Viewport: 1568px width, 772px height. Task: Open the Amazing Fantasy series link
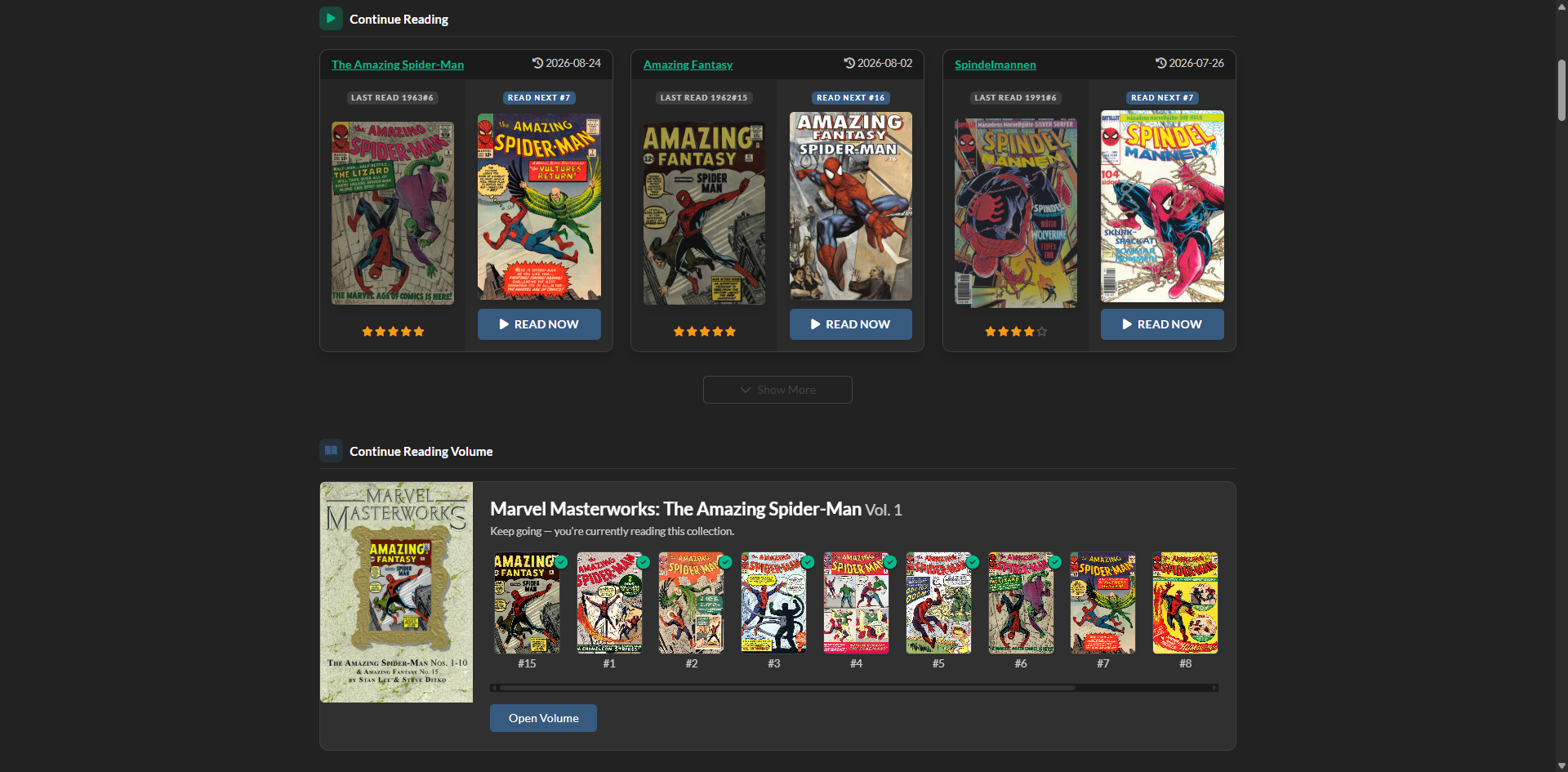688,65
